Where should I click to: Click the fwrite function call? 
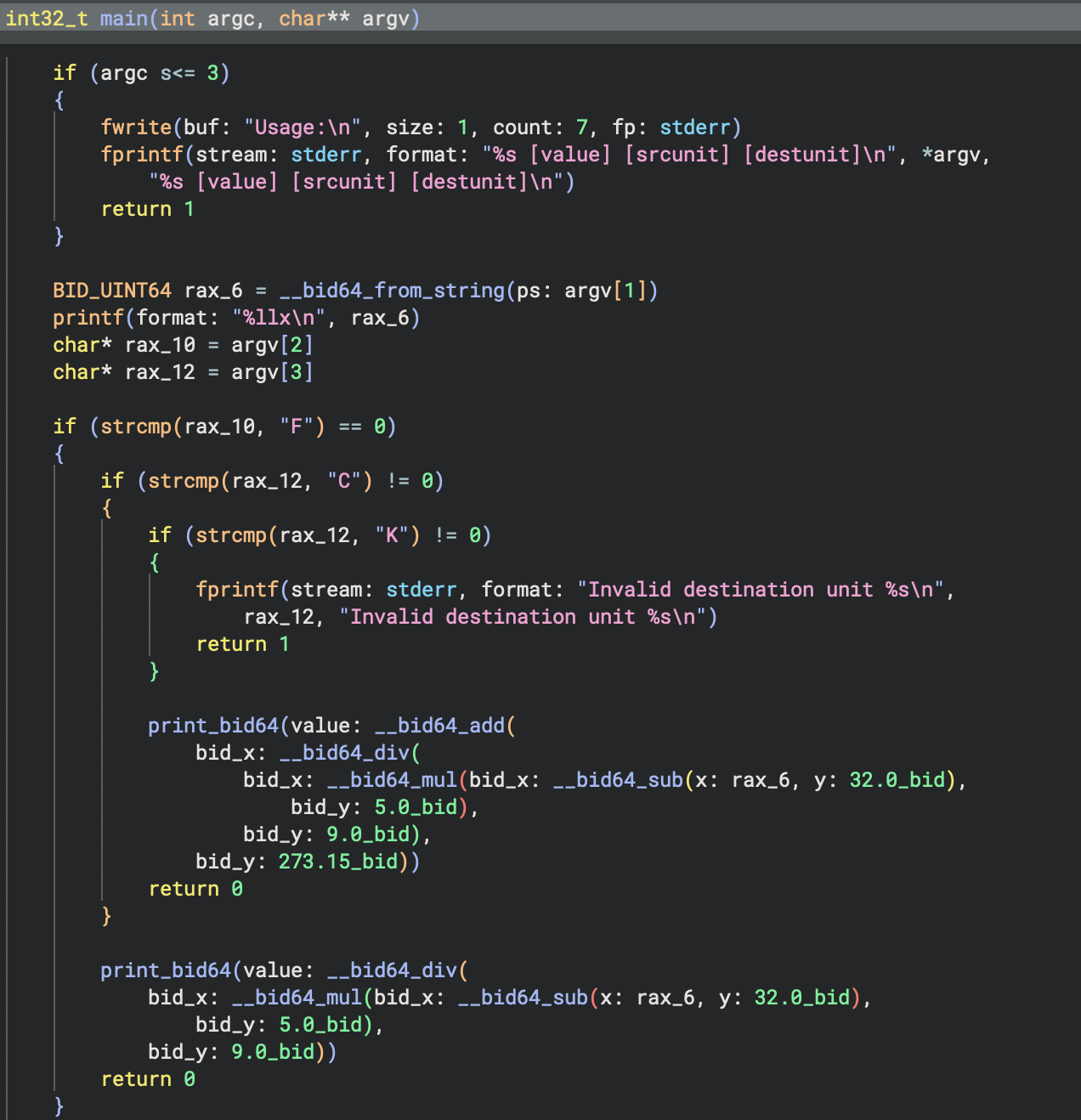(x=136, y=127)
